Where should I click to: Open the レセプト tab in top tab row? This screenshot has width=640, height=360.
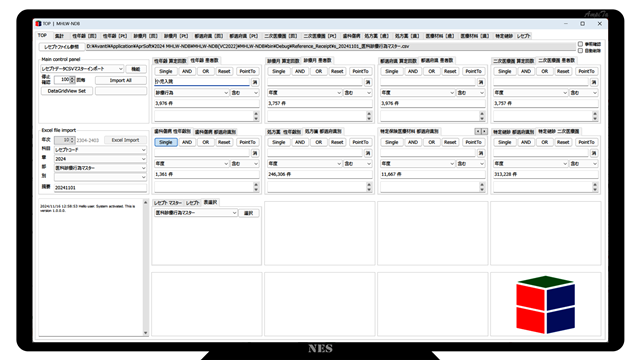[x=523, y=36]
